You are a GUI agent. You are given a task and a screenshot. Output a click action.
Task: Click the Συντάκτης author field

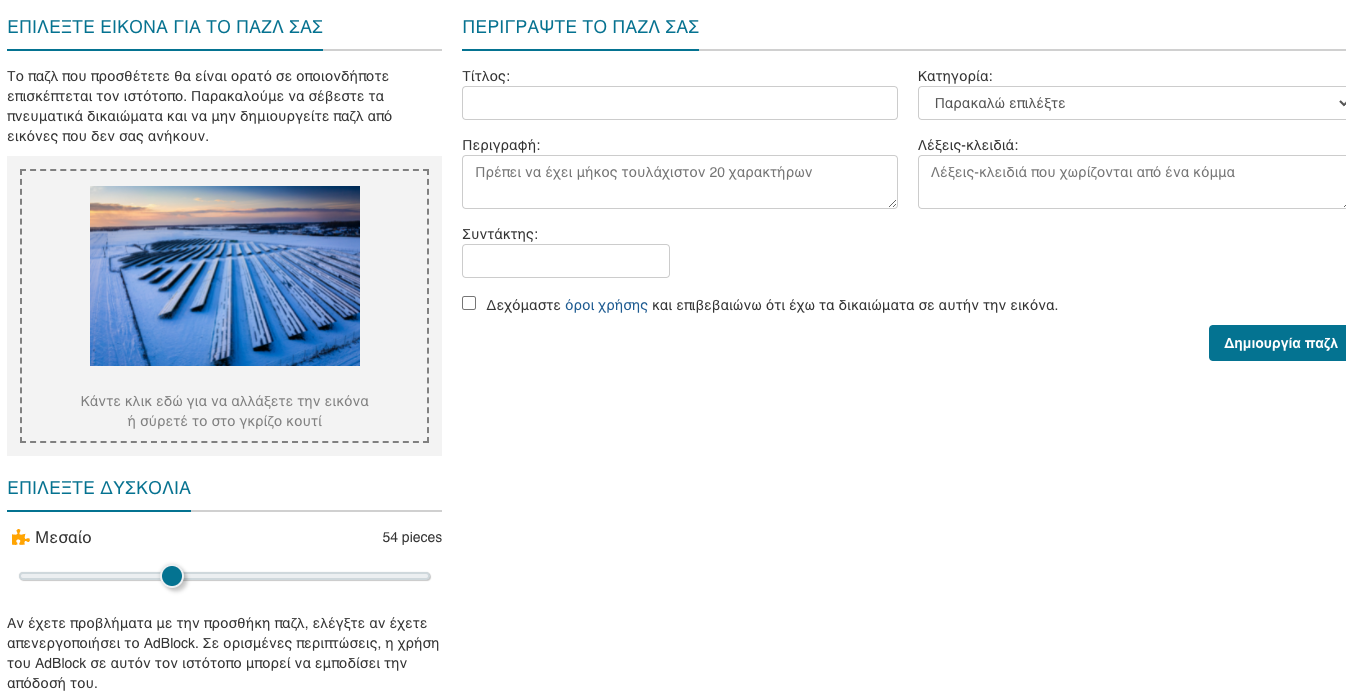[x=566, y=261]
